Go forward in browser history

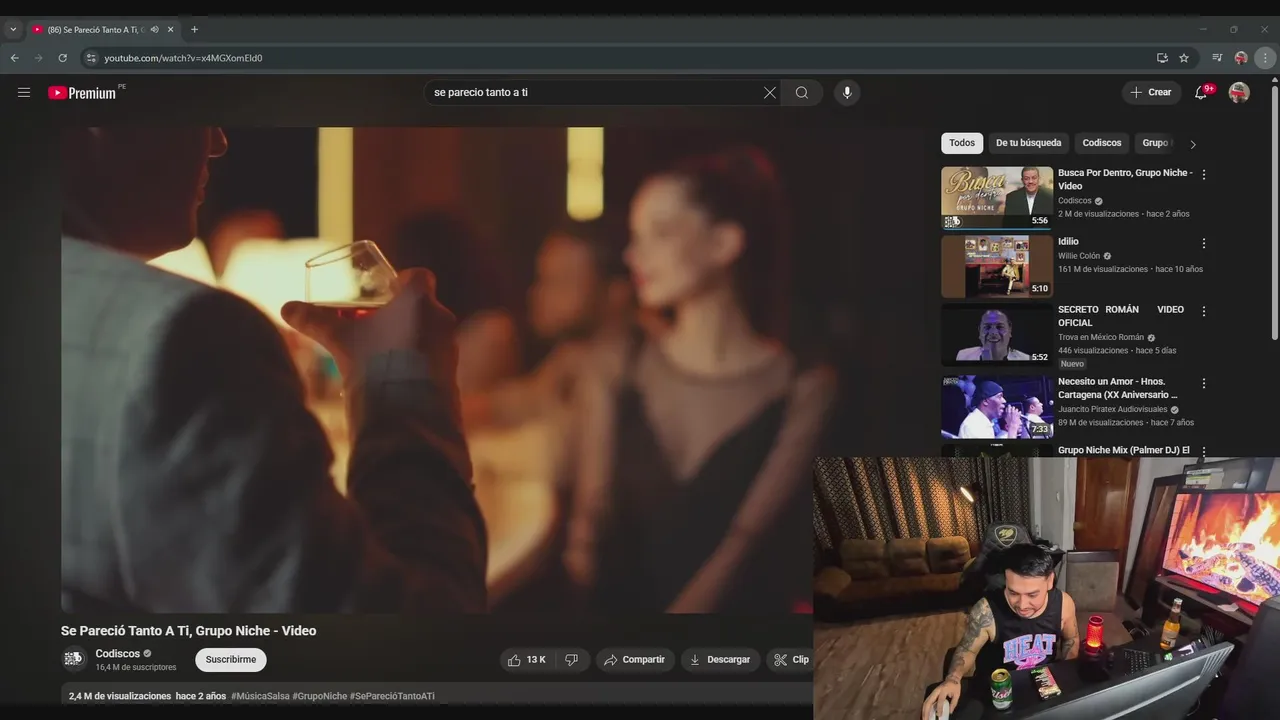38,58
